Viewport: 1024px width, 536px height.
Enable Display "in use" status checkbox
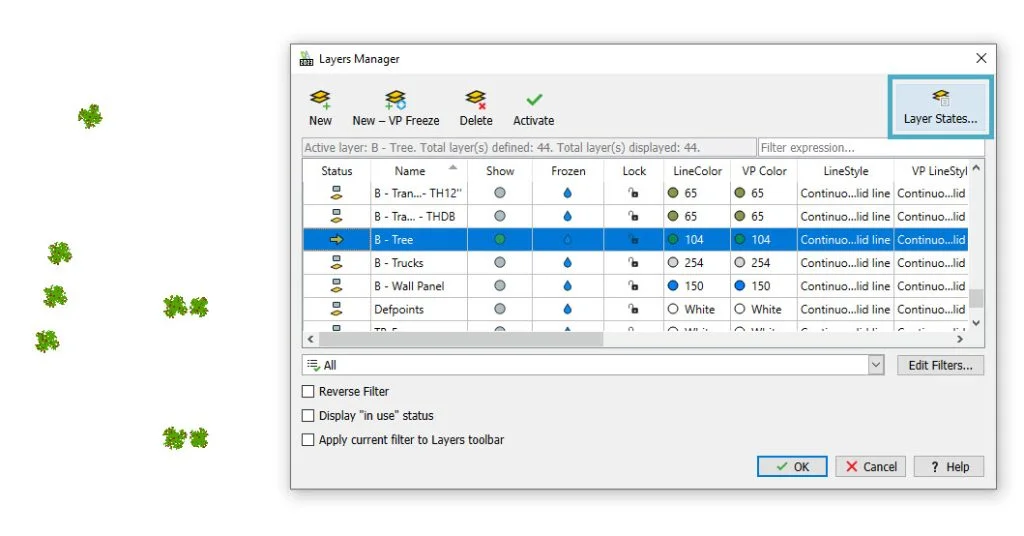pos(308,416)
